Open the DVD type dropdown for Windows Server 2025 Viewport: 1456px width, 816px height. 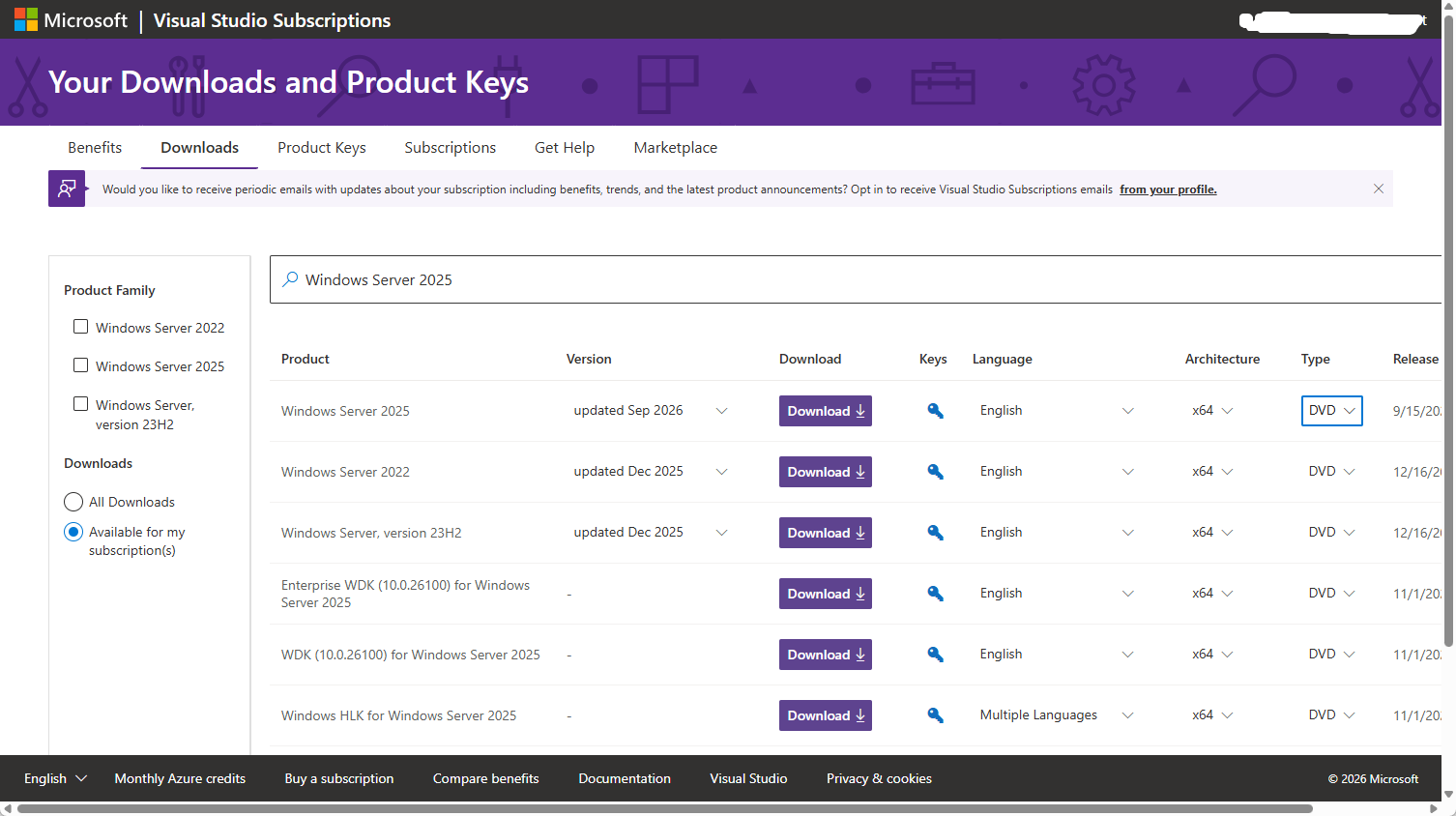tap(1332, 411)
